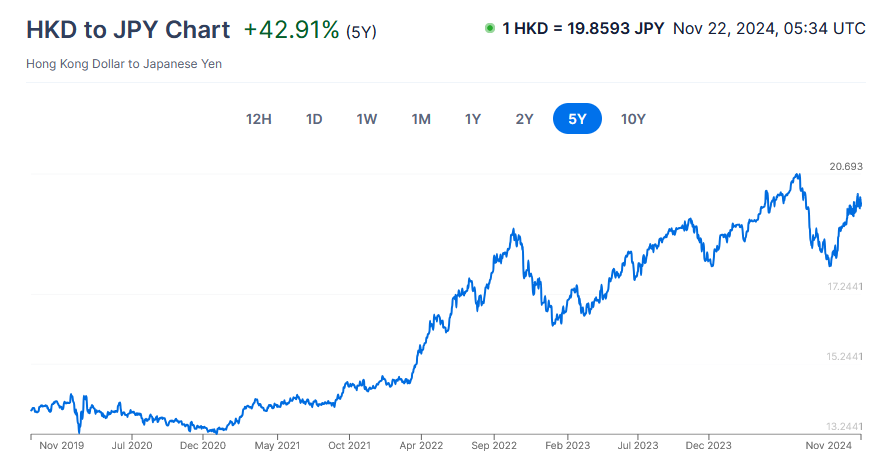This screenshot has height=463, width=879.
Task: Click the Sep 2022 x-axis marker
Action: (x=493, y=445)
